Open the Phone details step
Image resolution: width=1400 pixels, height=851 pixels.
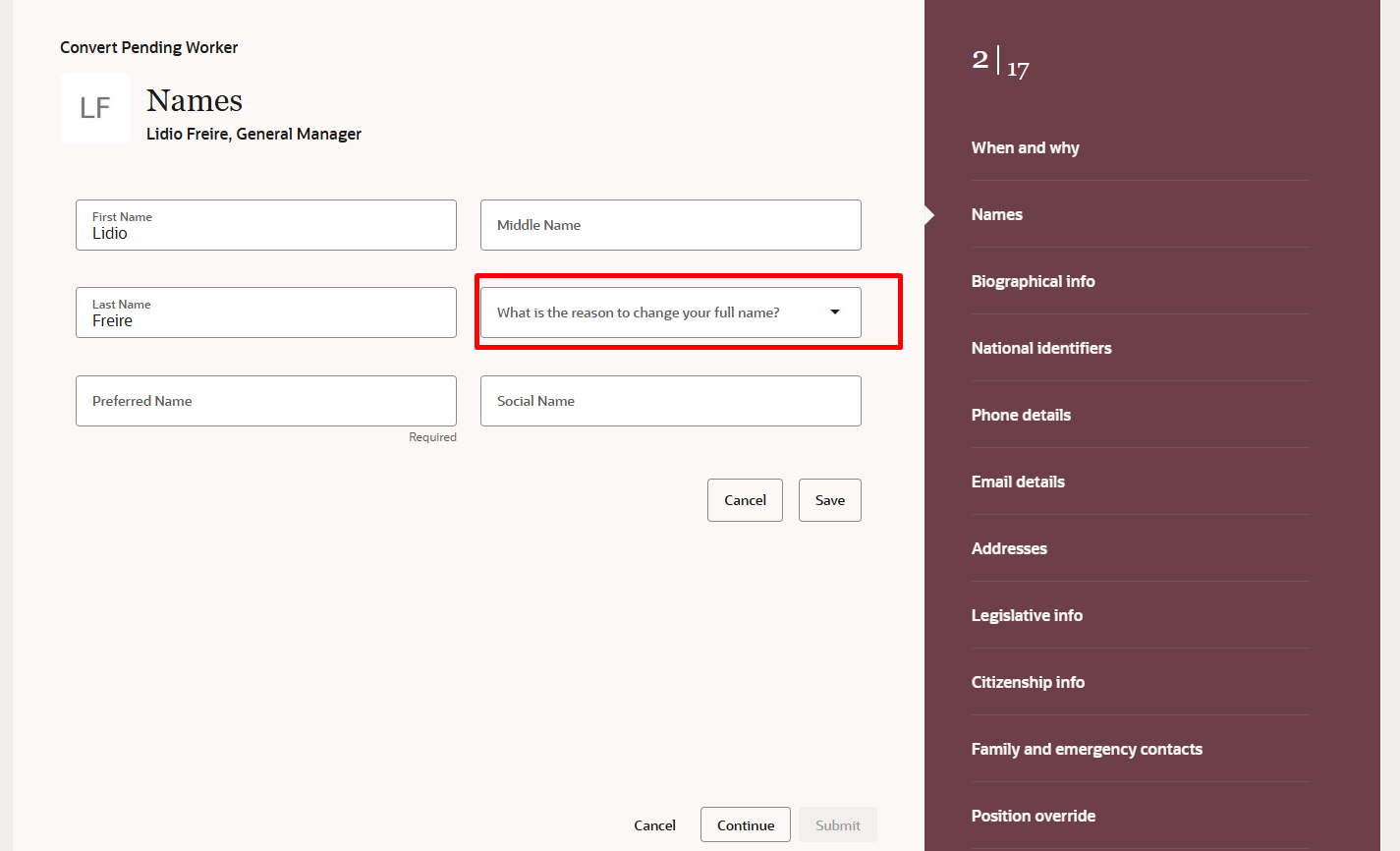pos(1022,415)
